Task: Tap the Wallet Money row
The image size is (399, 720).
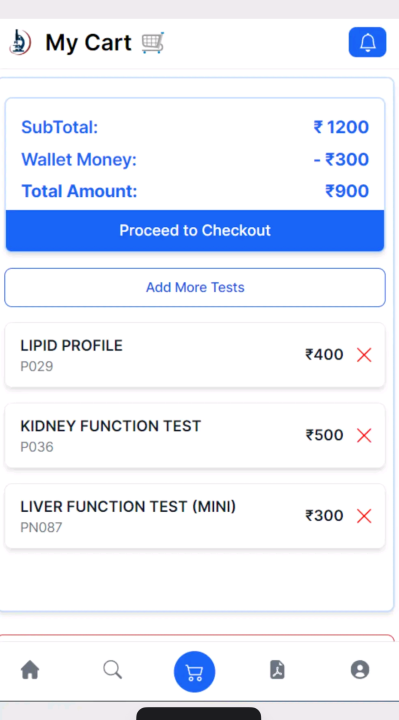Action: click(x=195, y=160)
